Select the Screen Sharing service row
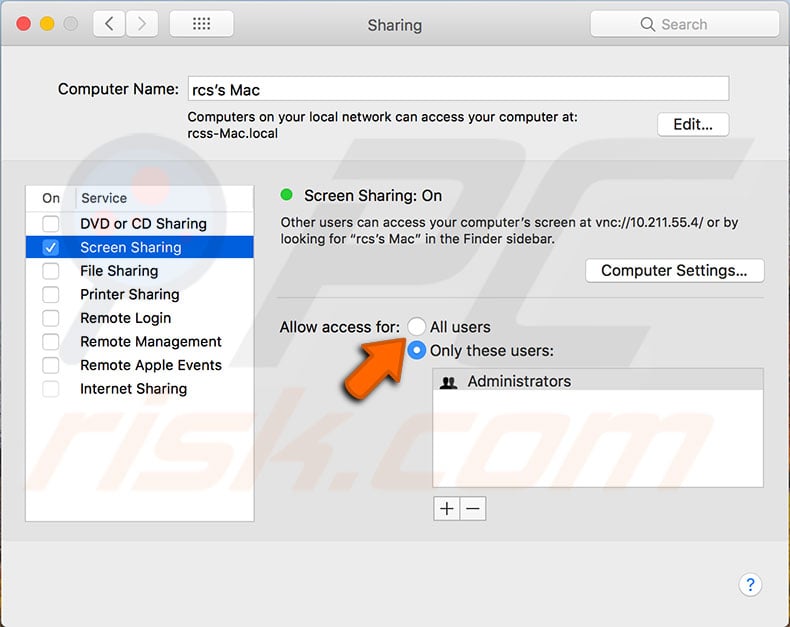The width and height of the screenshot is (790, 627). coord(140,247)
